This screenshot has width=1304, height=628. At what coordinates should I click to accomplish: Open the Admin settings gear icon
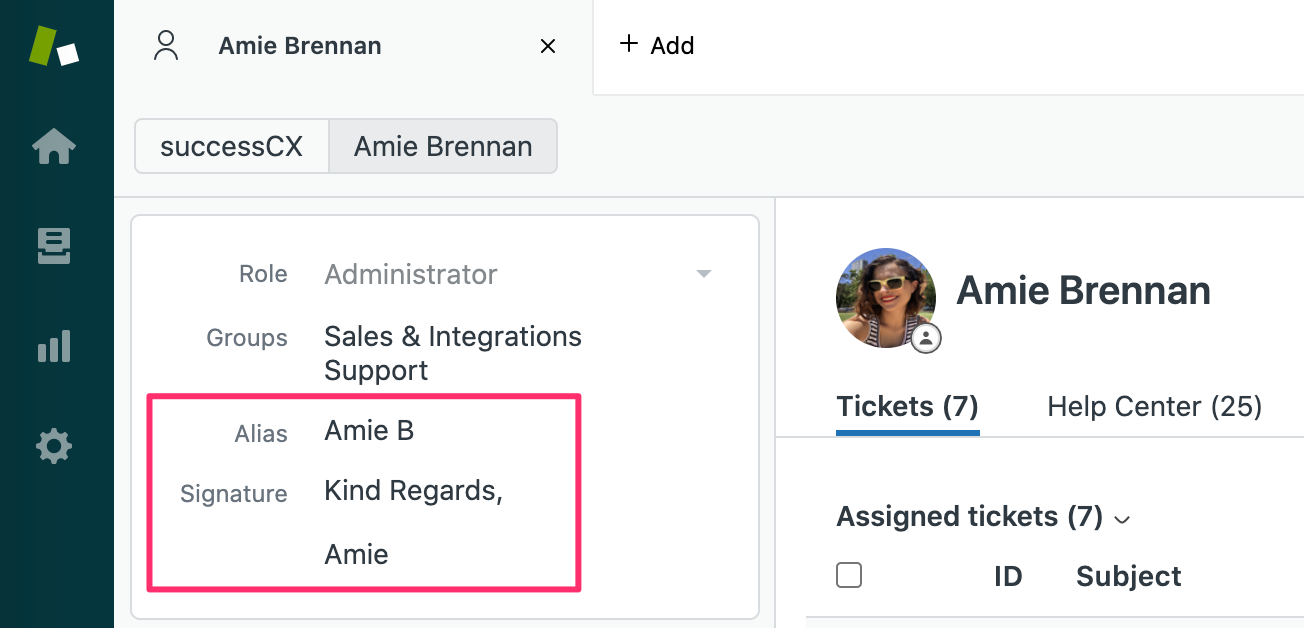tap(54, 446)
